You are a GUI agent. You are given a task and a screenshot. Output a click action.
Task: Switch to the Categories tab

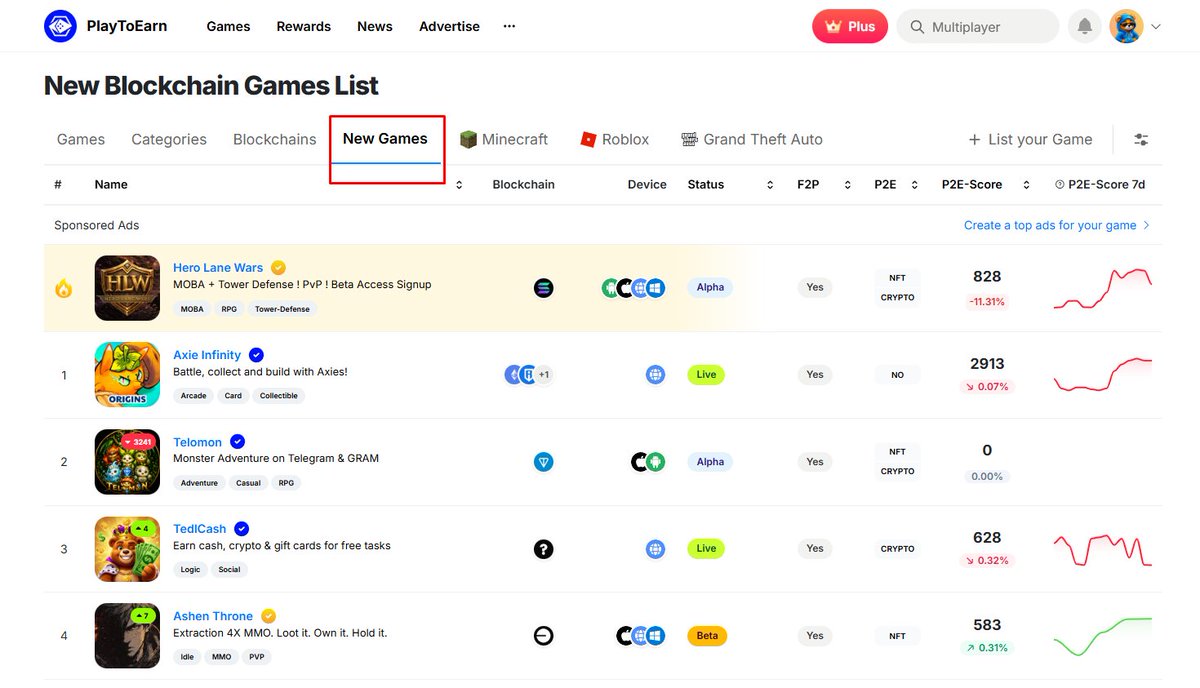click(169, 139)
